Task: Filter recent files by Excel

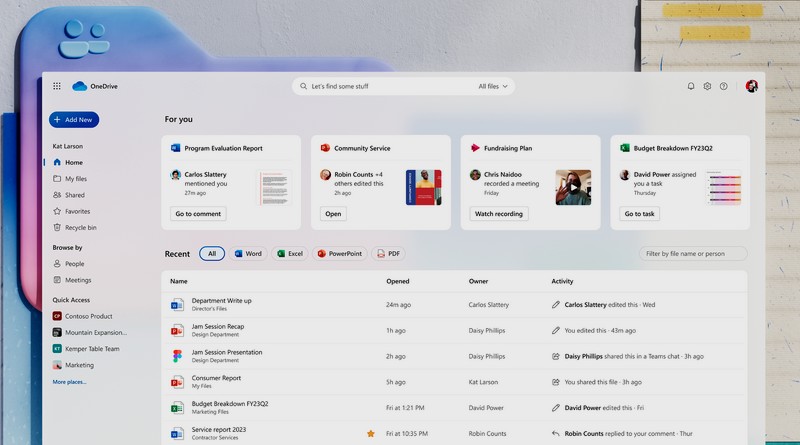Action: pos(290,254)
